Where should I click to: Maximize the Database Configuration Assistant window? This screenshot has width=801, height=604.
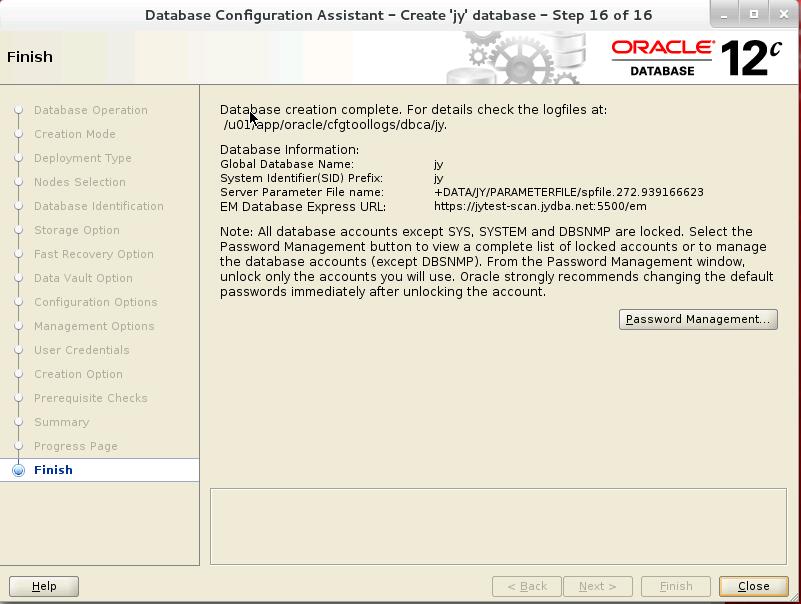point(753,15)
